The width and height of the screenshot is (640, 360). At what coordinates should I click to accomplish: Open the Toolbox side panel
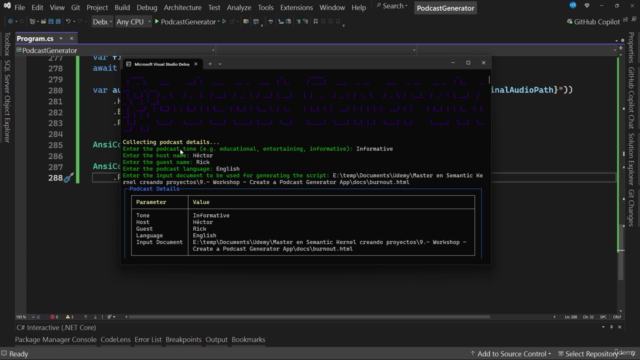(7, 44)
